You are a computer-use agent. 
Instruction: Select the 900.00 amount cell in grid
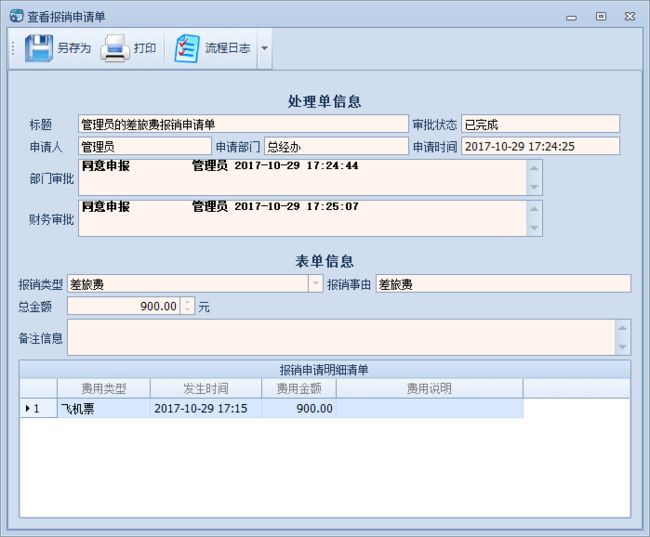click(x=299, y=408)
